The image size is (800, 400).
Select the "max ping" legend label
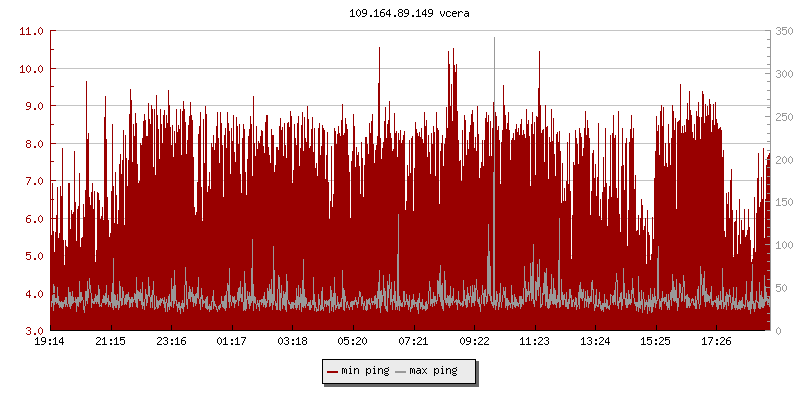[x=433, y=371]
